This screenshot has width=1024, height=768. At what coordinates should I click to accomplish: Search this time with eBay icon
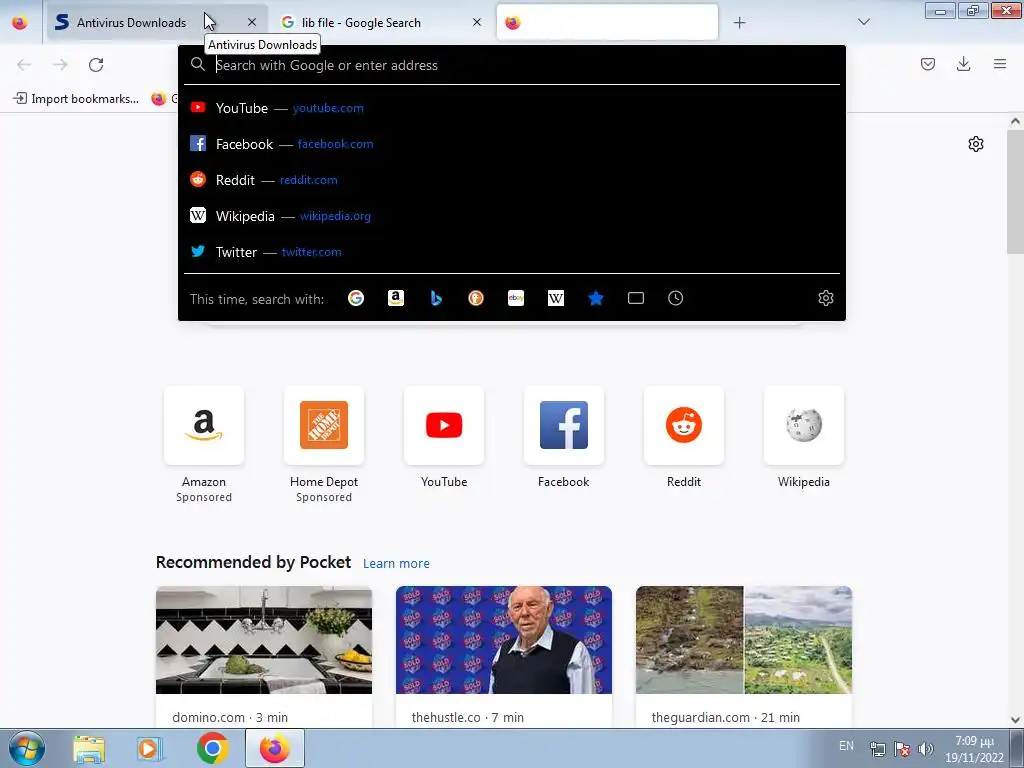click(516, 298)
